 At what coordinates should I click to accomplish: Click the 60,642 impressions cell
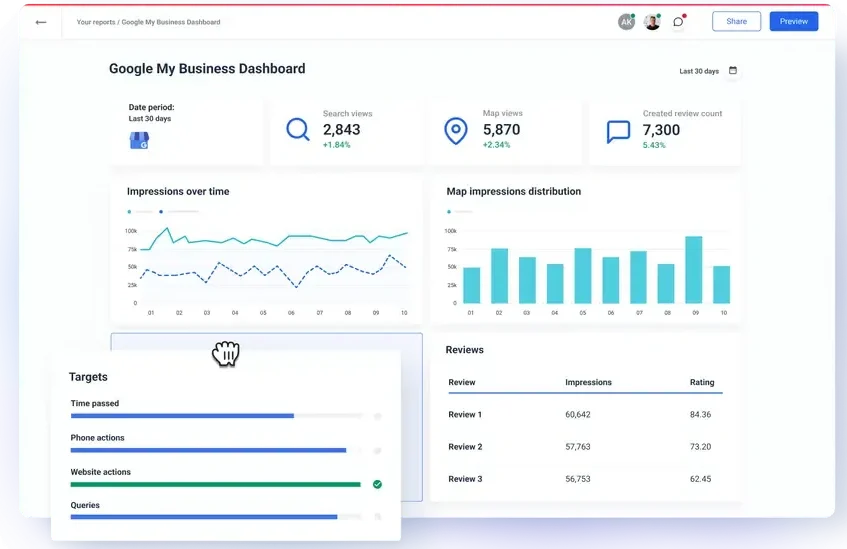point(578,414)
